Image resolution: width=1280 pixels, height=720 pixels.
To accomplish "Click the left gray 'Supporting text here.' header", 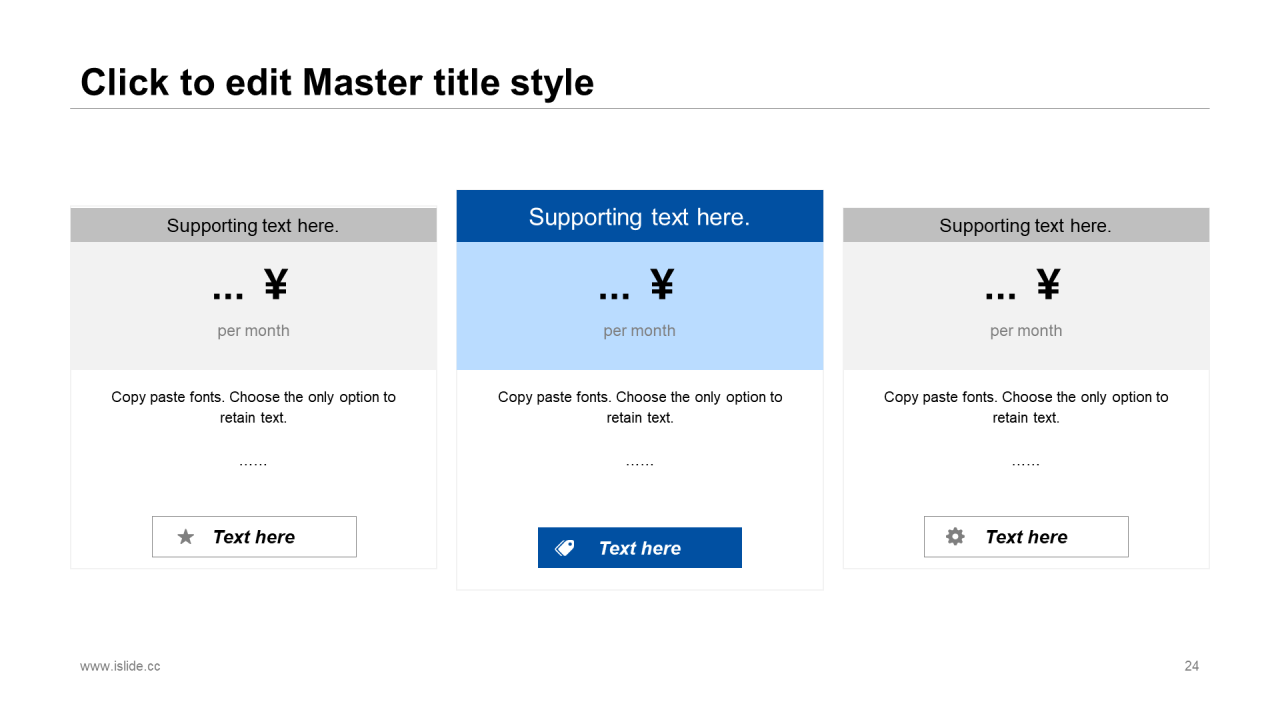I will pyautogui.click(x=253, y=226).
